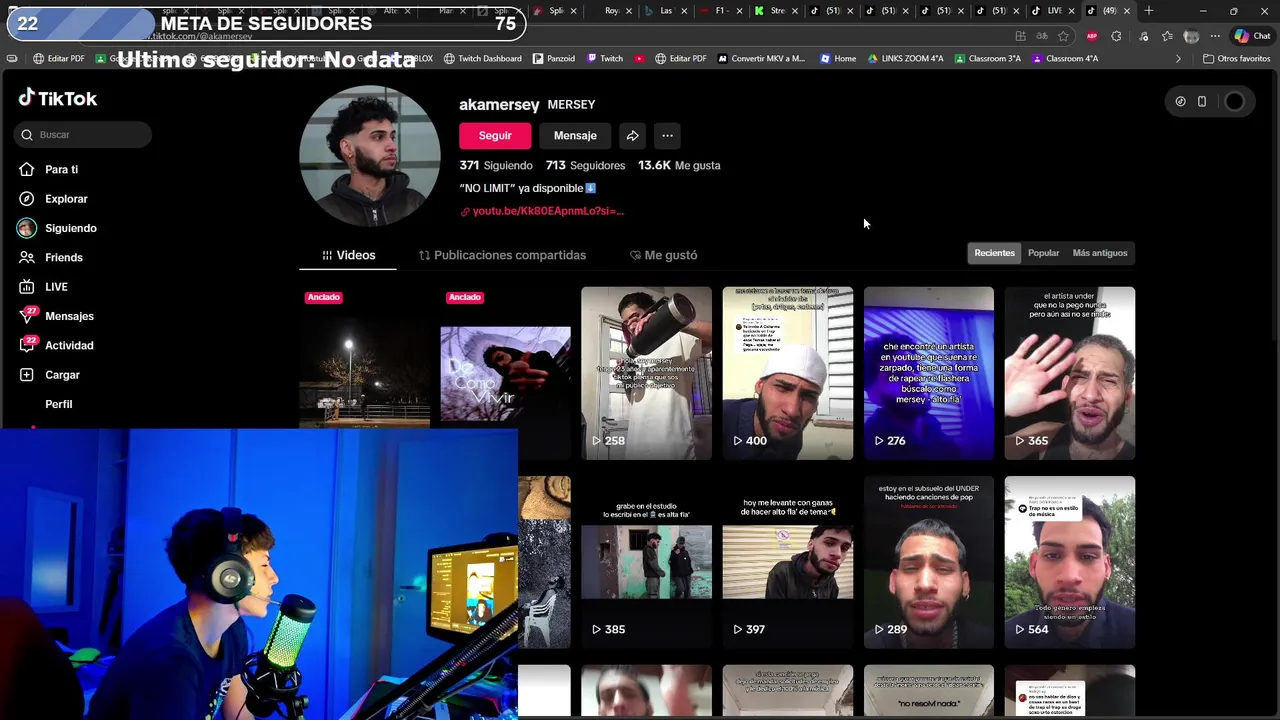The image size is (1280, 720).
Task: Open the Copilot Chat button
Action: (x=1252, y=36)
